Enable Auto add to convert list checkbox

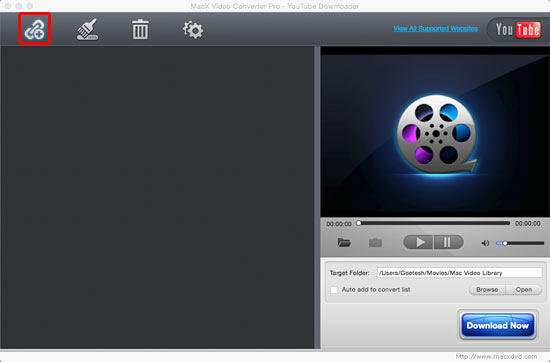coord(334,290)
